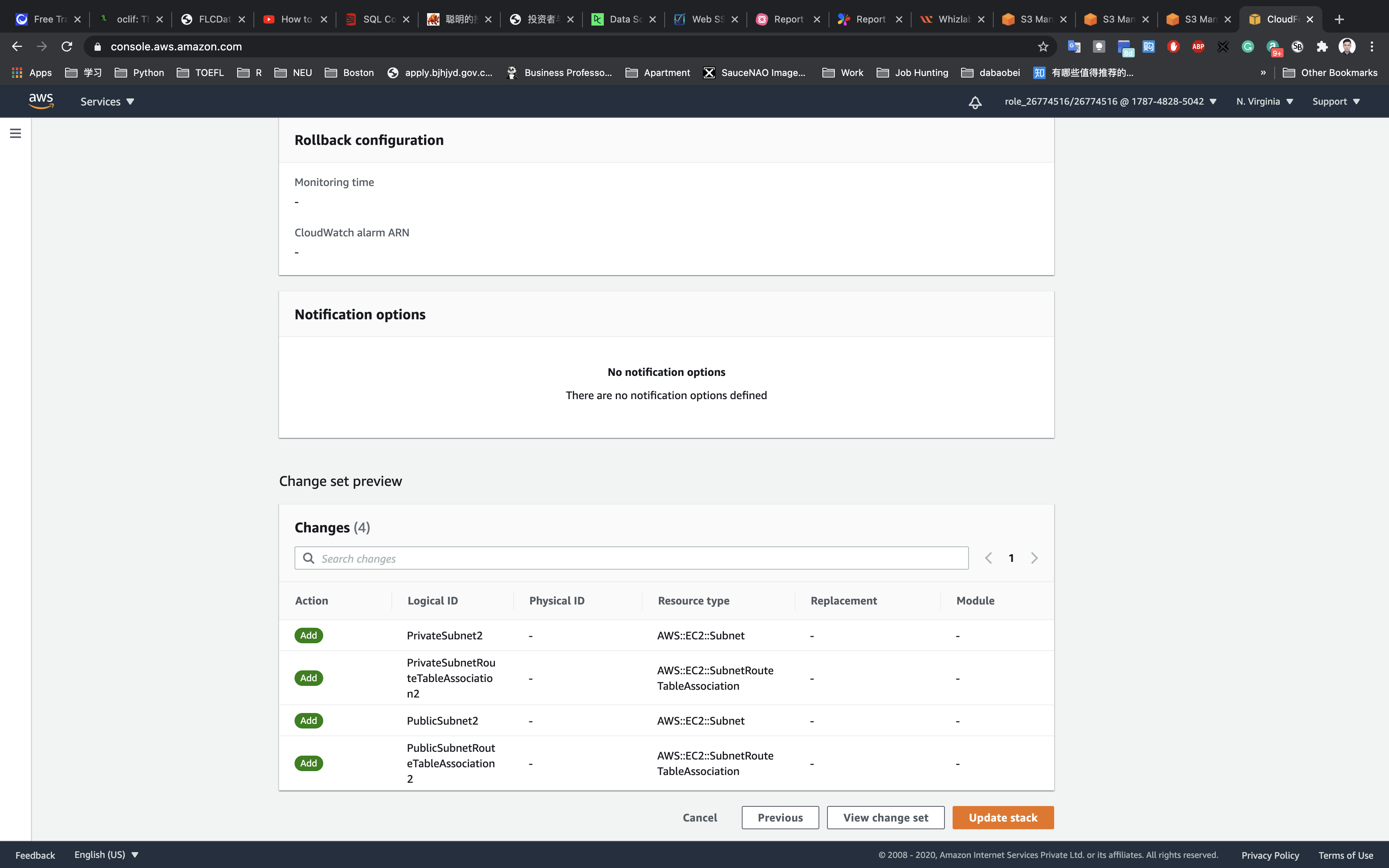Screen dimensions: 1389x868
Task: Reload the page in the browser
Action: tap(67, 46)
